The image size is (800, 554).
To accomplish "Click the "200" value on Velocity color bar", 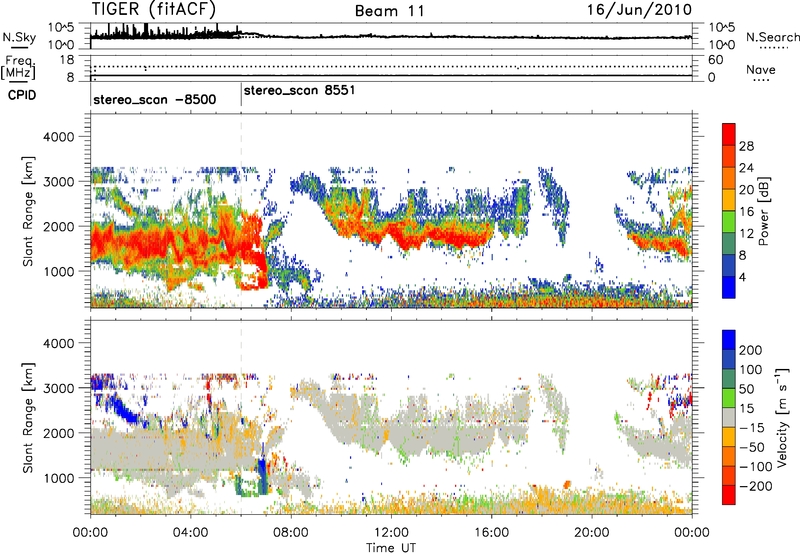I will 750,350.
